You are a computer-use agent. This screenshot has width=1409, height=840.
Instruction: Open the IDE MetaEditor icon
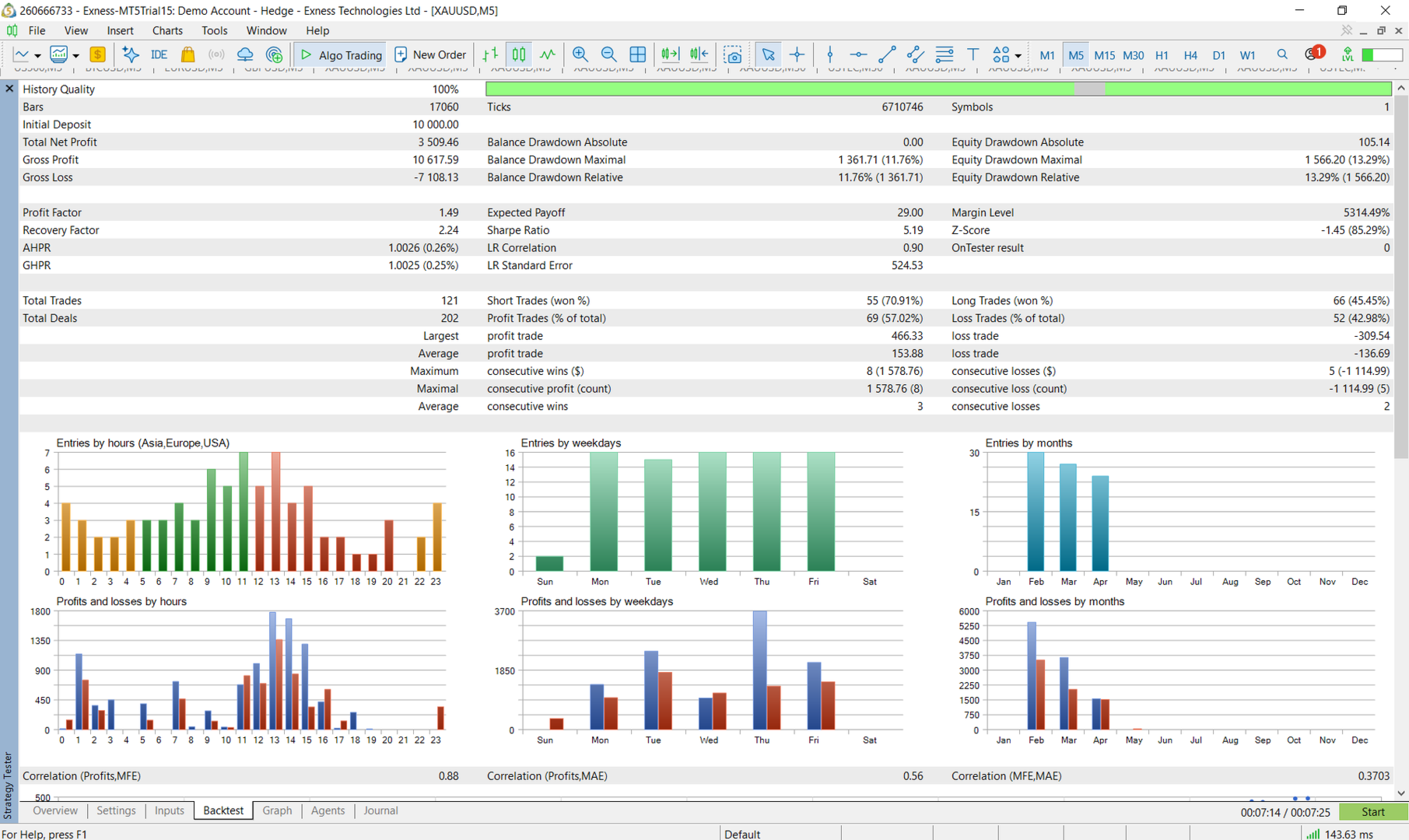tap(159, 54)
